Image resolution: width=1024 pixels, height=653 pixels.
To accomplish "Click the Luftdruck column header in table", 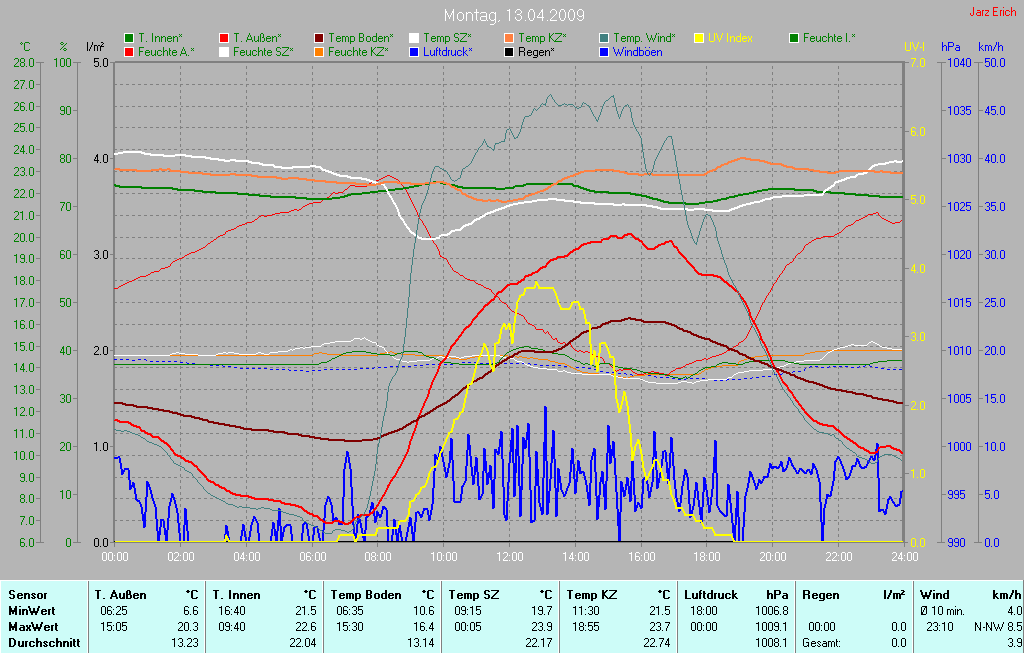I will pos(709,595).
